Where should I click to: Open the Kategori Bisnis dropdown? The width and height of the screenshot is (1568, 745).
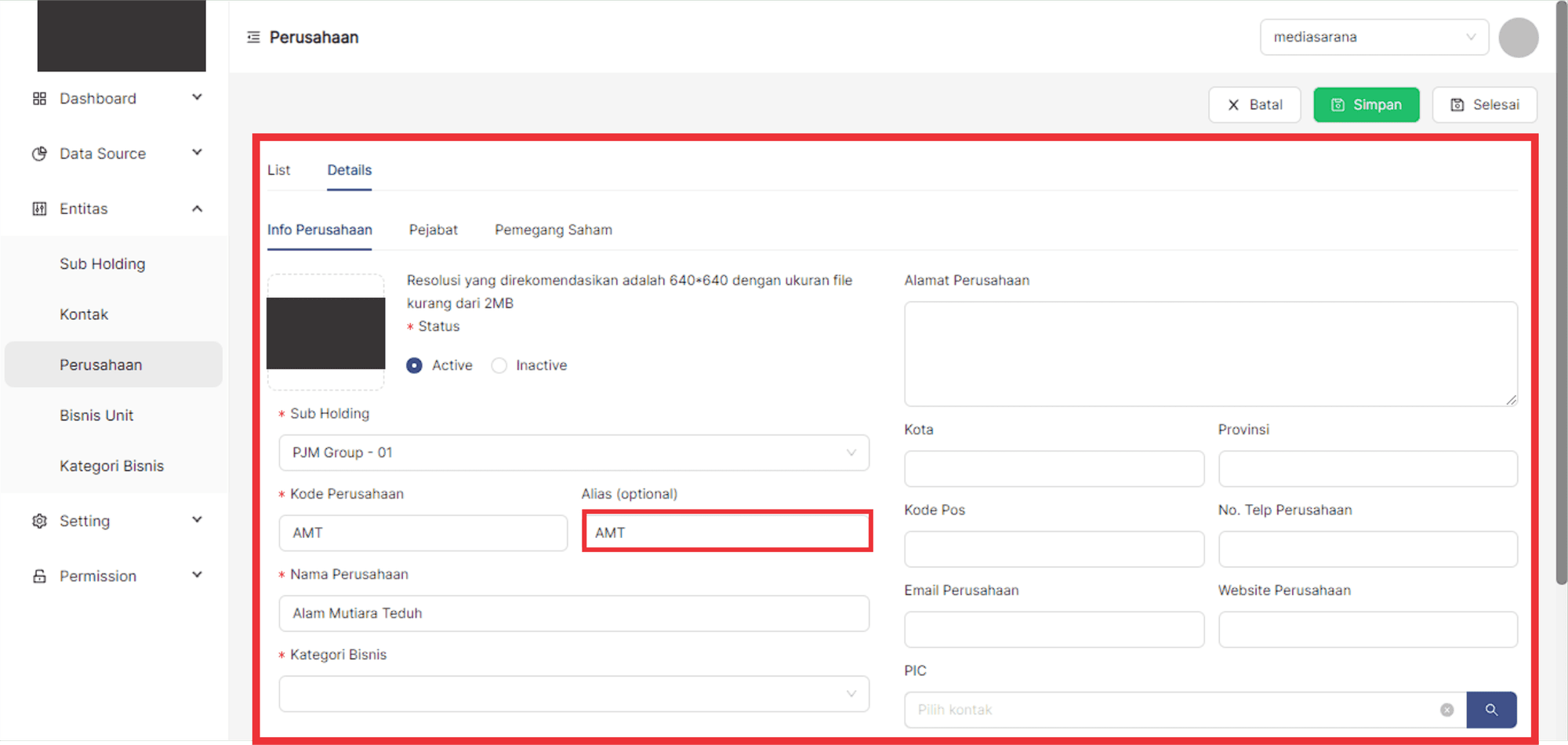pyautogui.click(x=573, y=694)
